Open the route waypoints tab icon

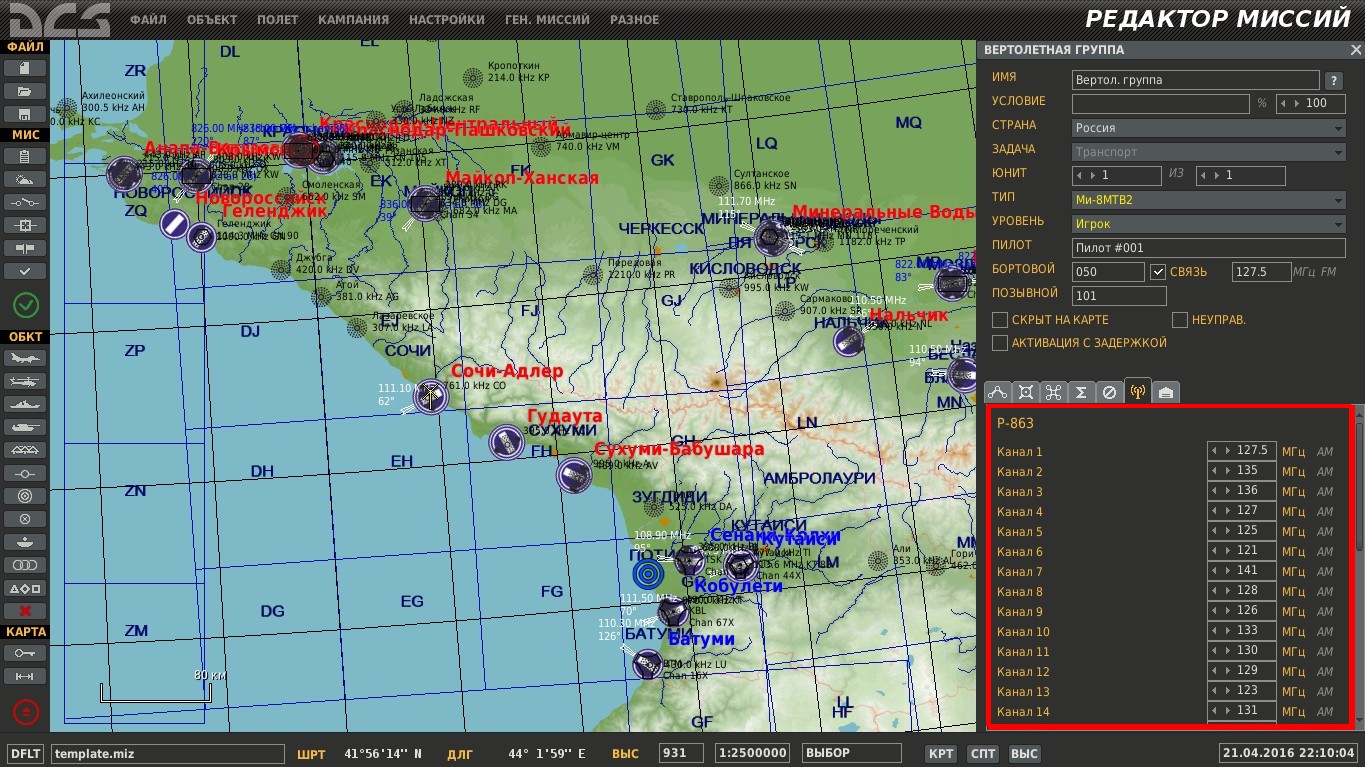(x=997, y=392)
